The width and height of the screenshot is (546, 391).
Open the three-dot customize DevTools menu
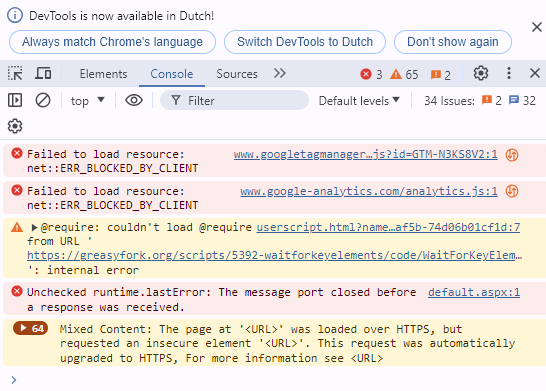tap(509, 73)
